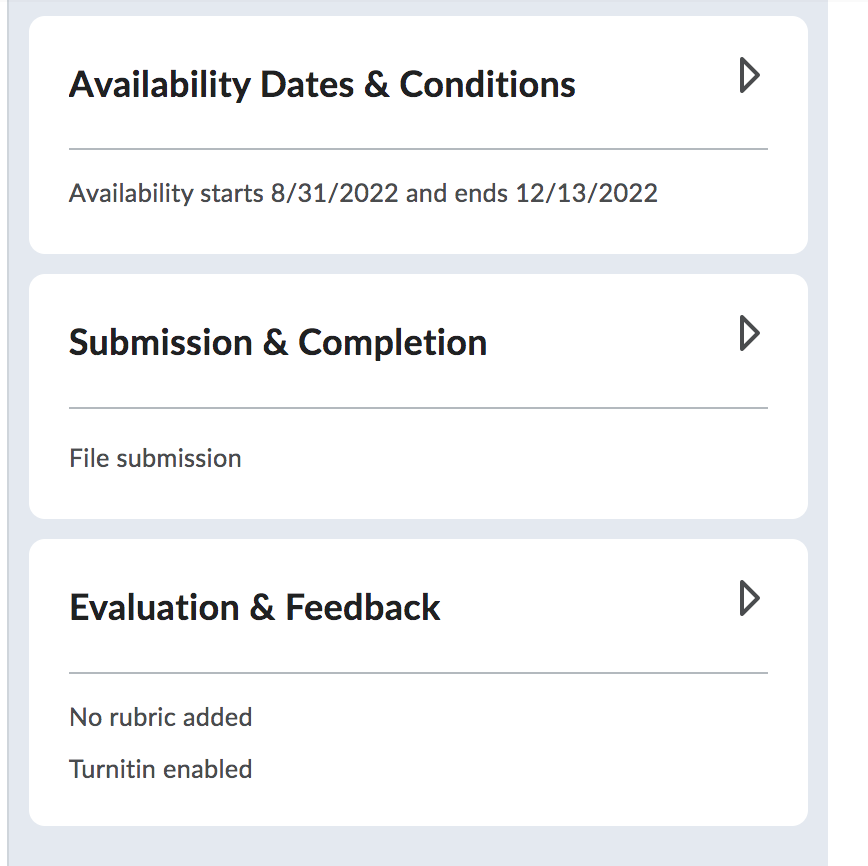The image size is (868, 866).
Task: Click the File submission summary text
Action: coord(155,459)
